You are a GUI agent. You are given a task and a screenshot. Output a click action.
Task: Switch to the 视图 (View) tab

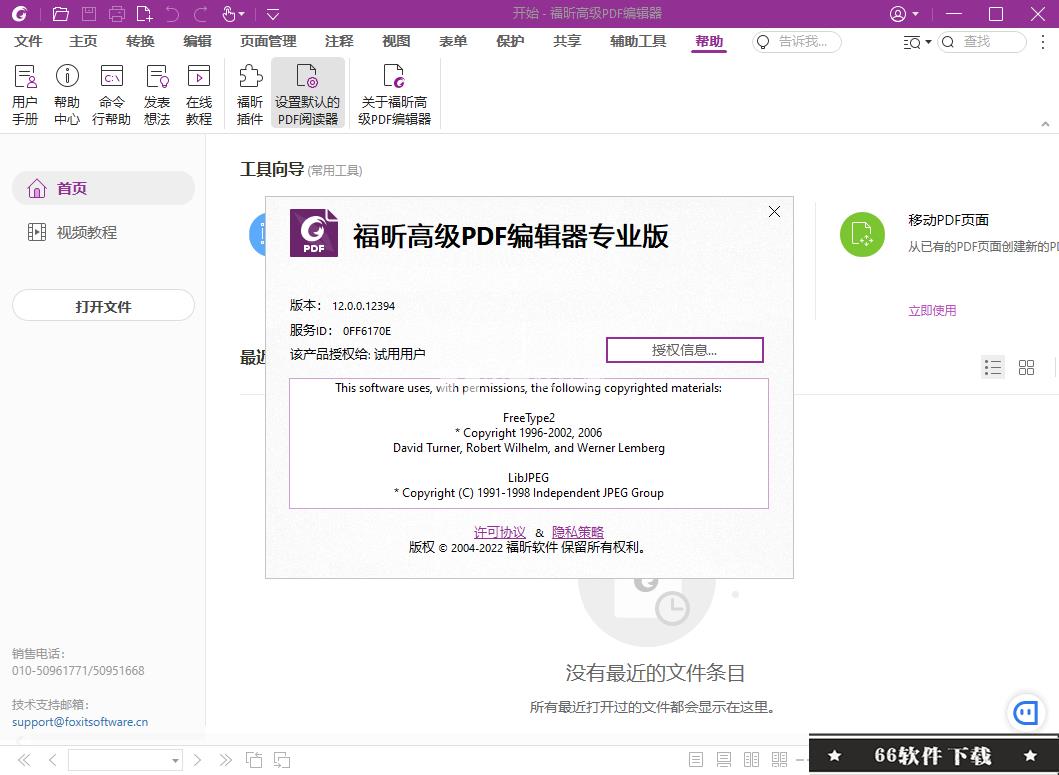pos(396,41)
